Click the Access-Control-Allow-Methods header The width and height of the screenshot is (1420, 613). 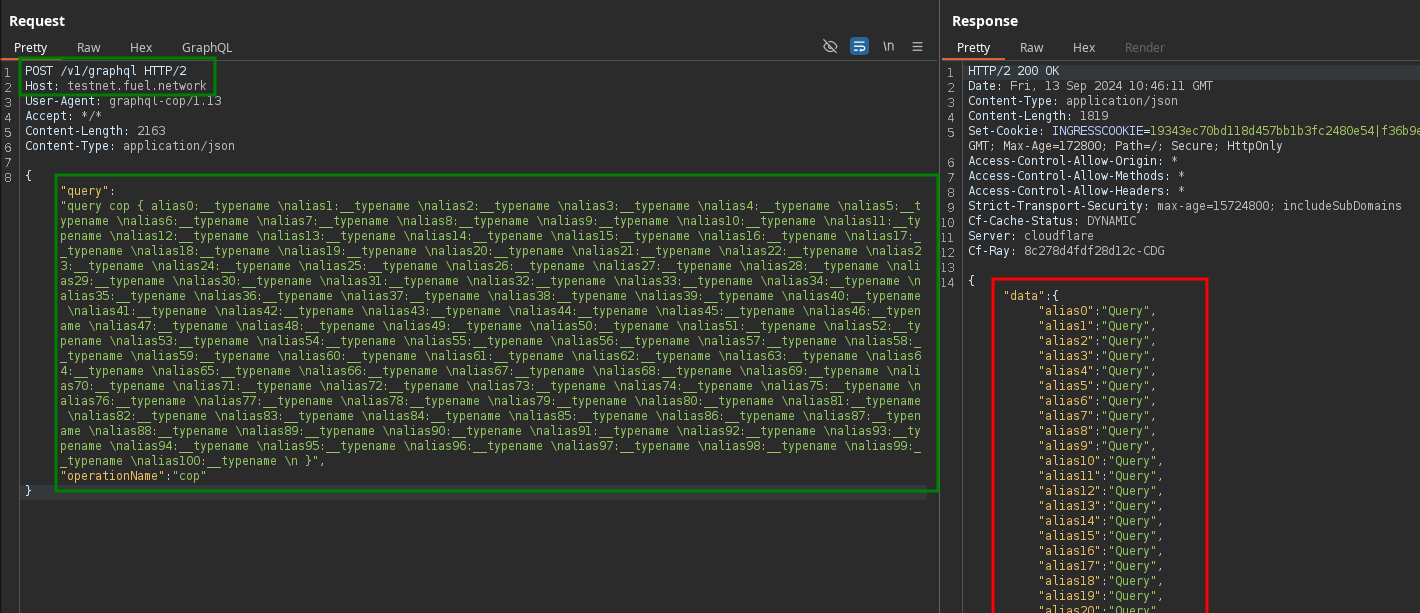1077,176
